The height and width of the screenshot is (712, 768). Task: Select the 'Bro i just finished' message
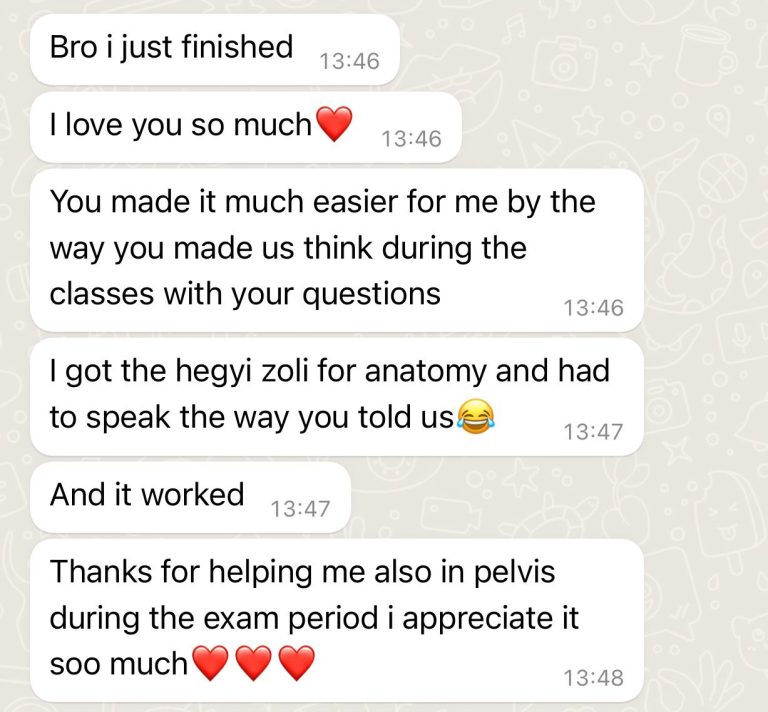coord(215,49)
